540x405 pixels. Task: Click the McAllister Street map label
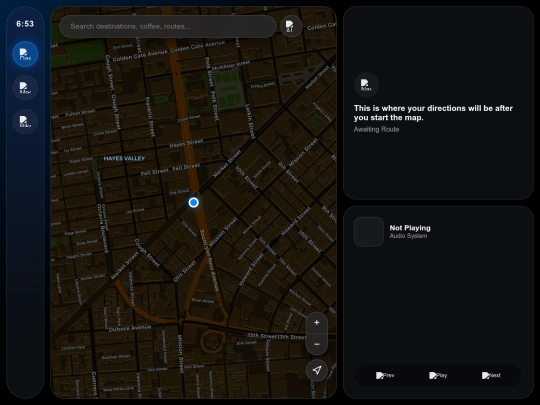click(x=231, y=65)
